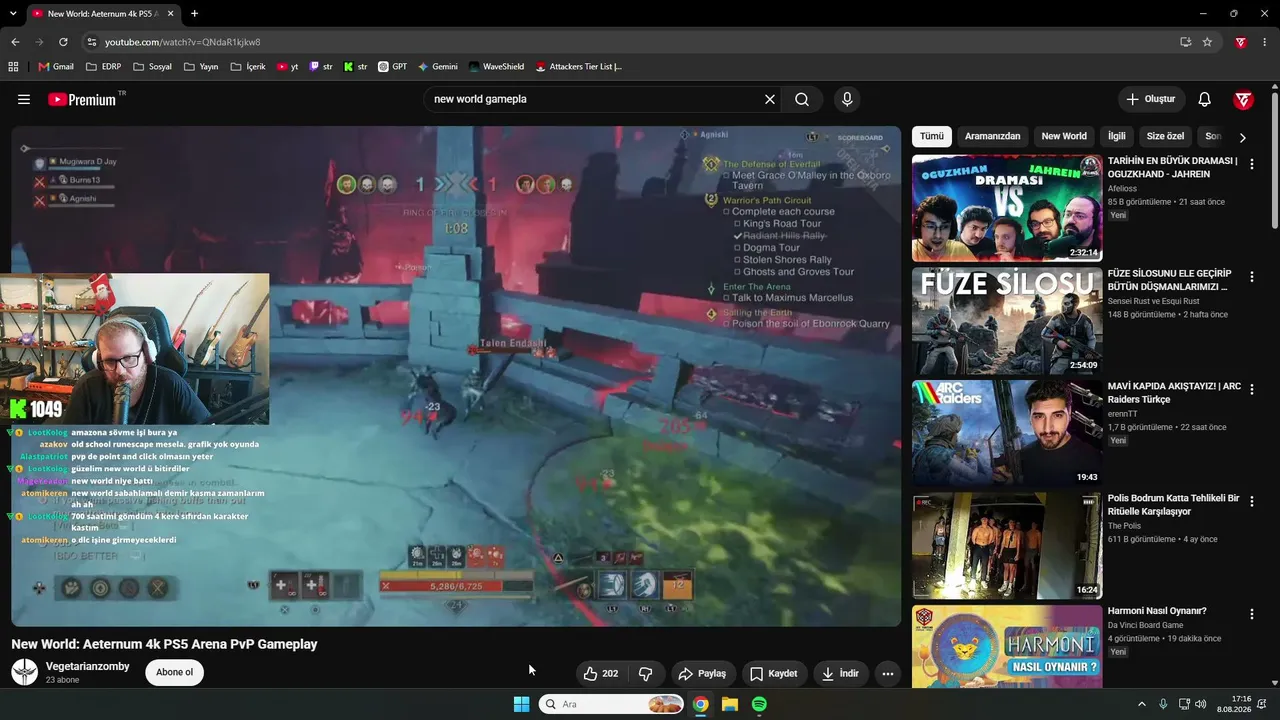Viewport: 1280px width, 720px height.
Task: Open the green Kick str bookmark
Action: pyautogui.click(x=355, y=67)
